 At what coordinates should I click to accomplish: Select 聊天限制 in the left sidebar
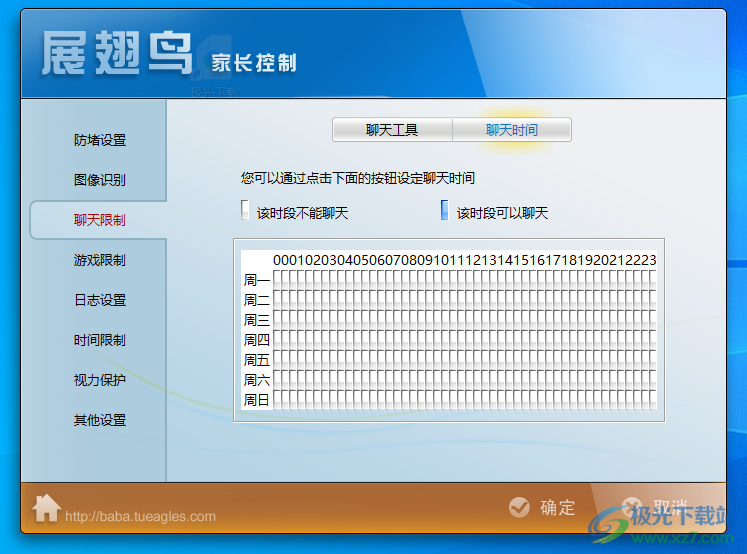pos(99,220)
